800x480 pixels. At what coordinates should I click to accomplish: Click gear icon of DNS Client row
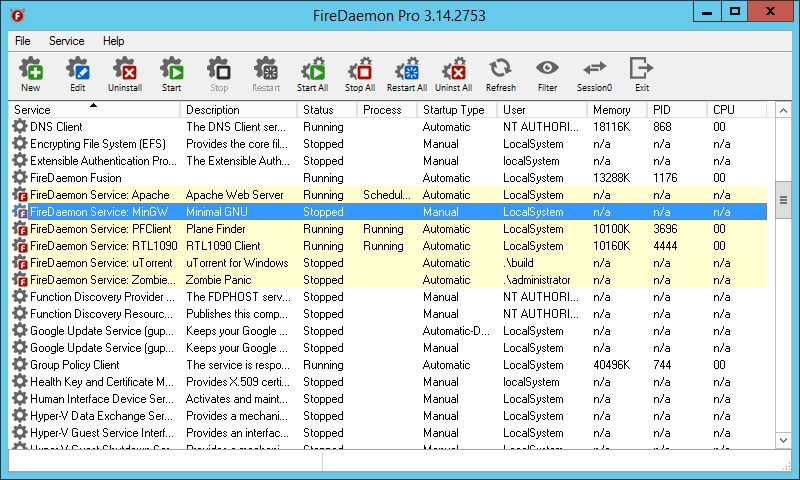(19, 127)
